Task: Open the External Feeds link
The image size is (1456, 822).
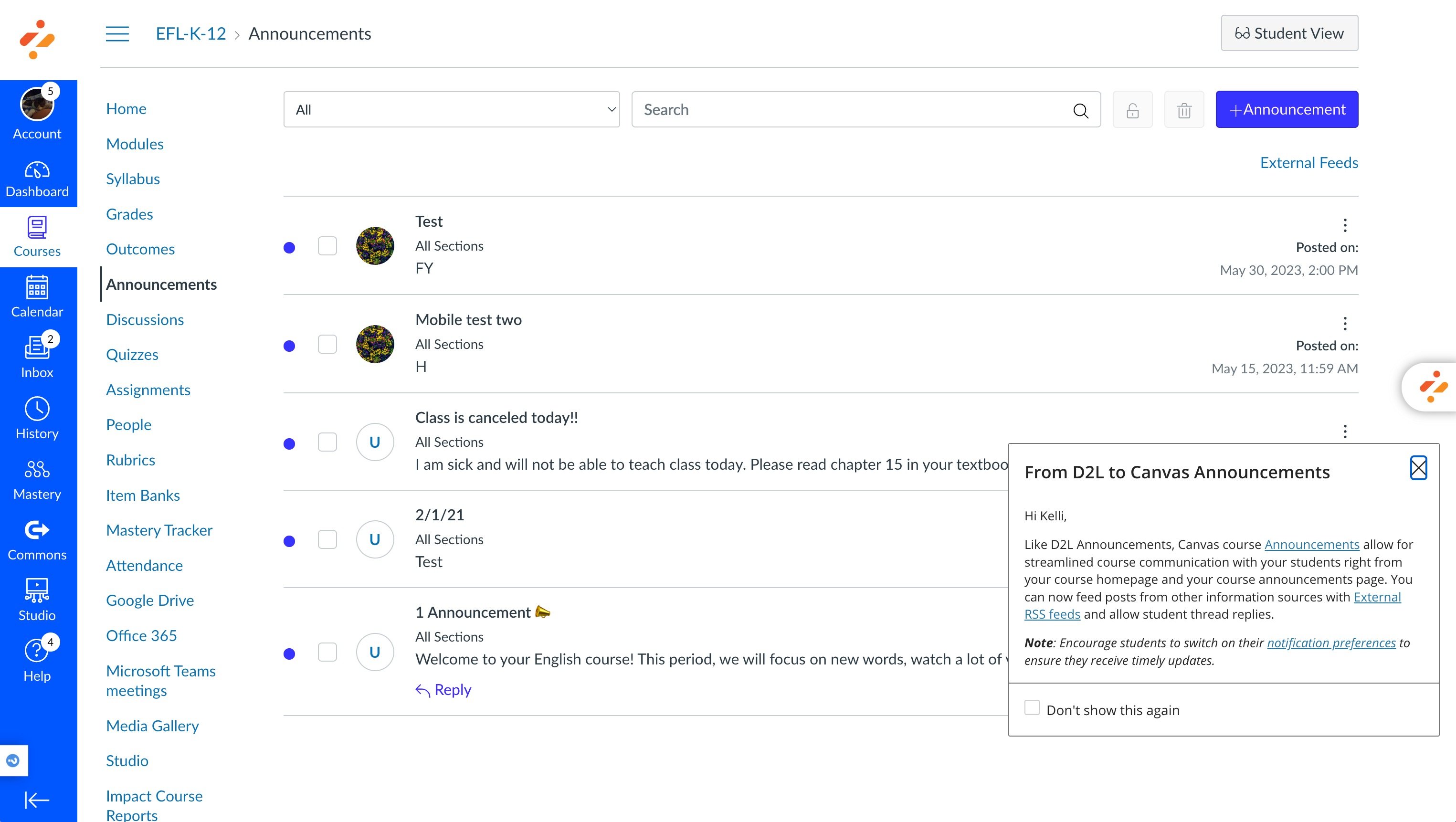Action: coord(1308,163)
